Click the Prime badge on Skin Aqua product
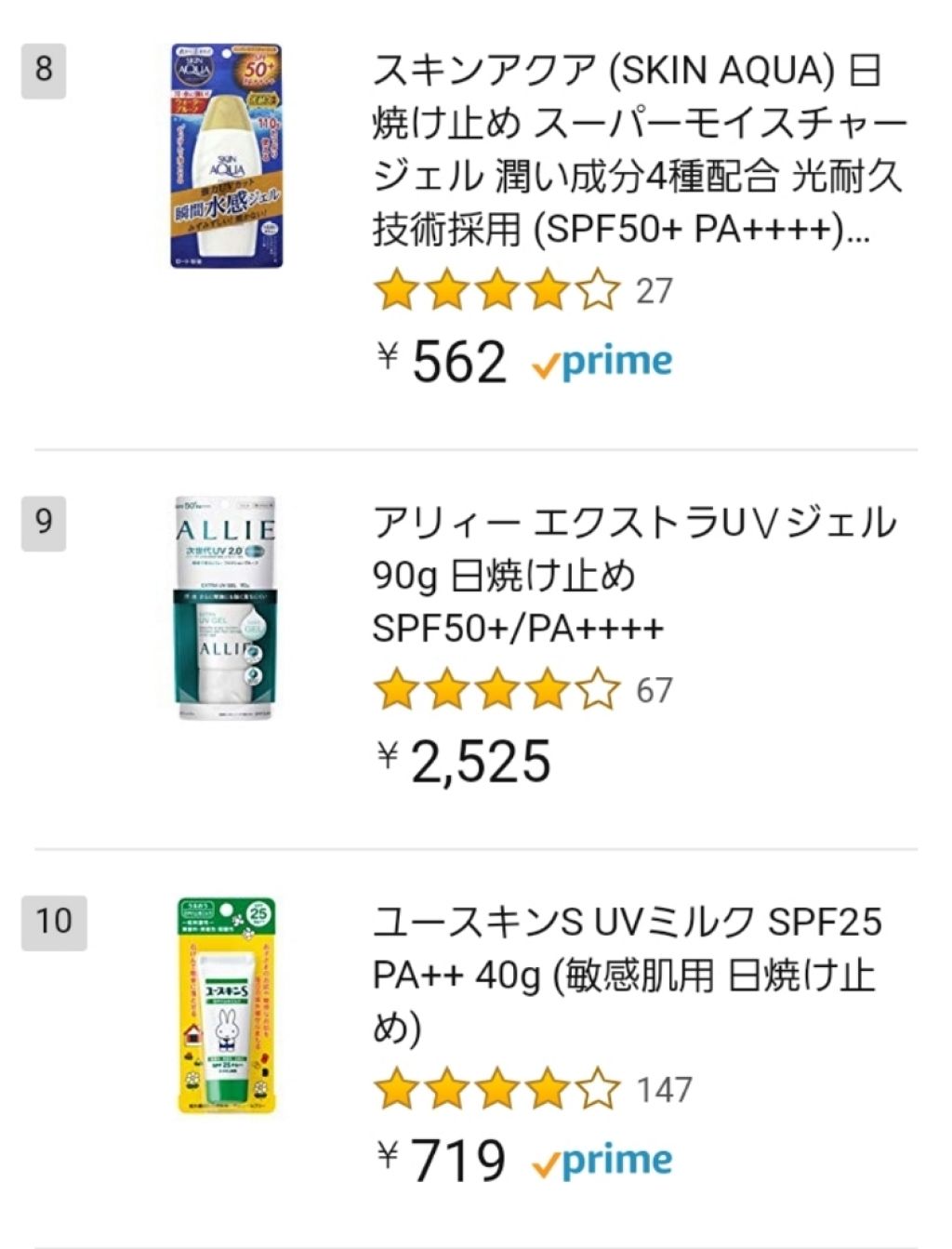This screenshot has height=1249, width=952. [x=603, y=361]
